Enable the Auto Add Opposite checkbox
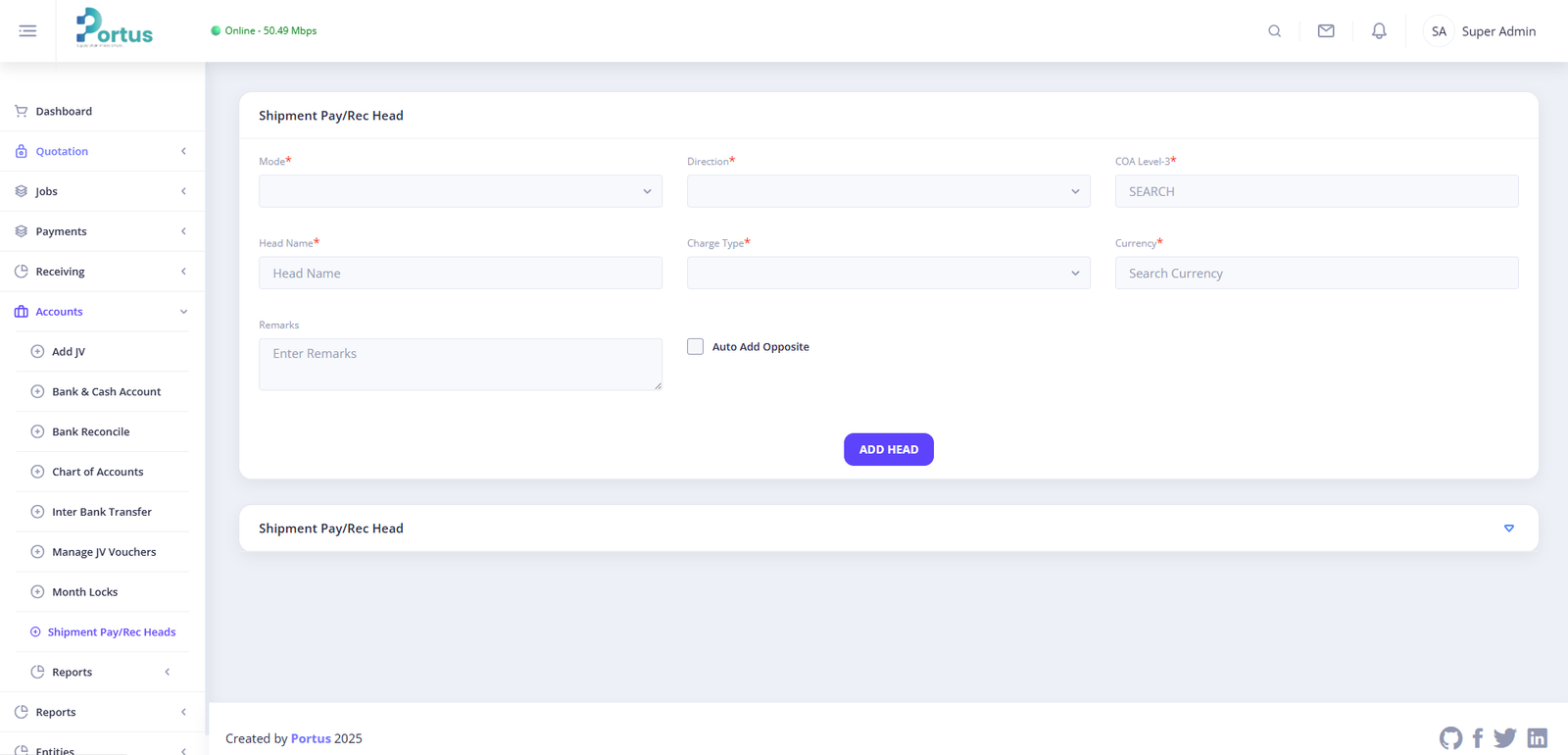Screen dimensions: 1568x755 [695, 346]
